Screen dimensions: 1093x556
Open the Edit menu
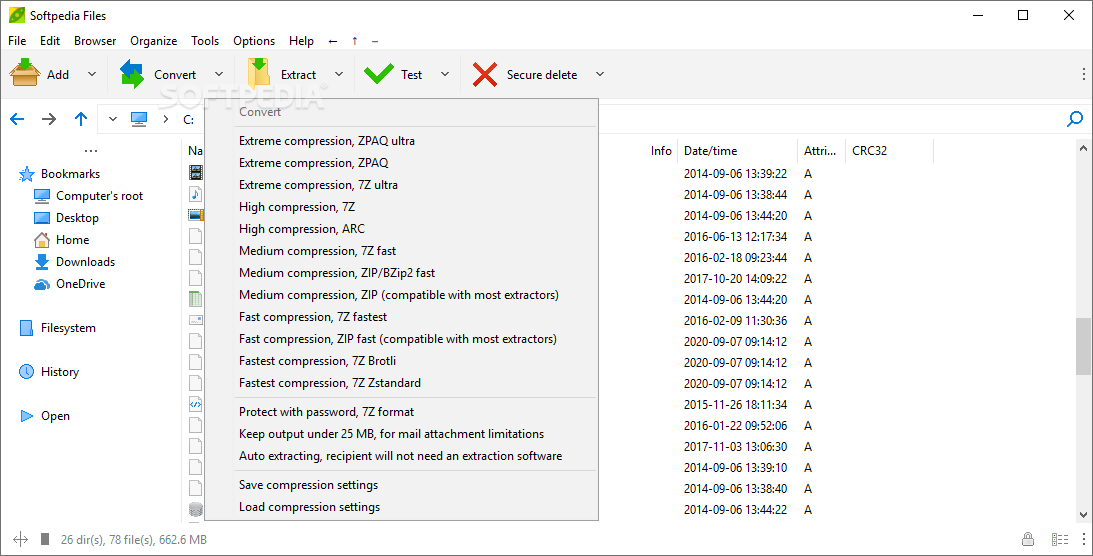[49, 40]
